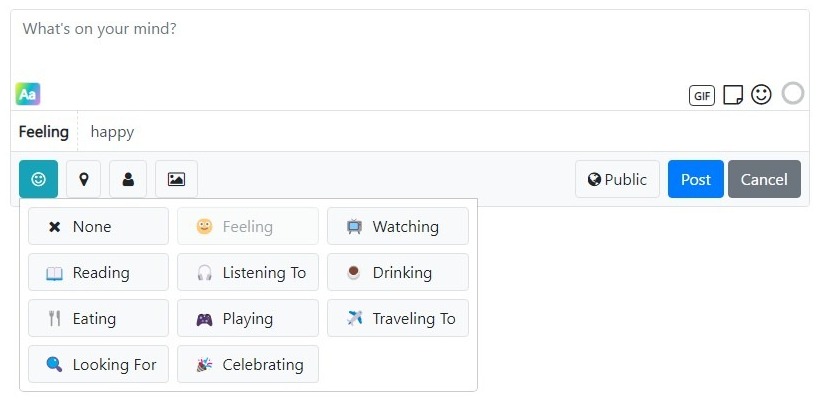Pick the Traveling To activity

coord(398,318)
